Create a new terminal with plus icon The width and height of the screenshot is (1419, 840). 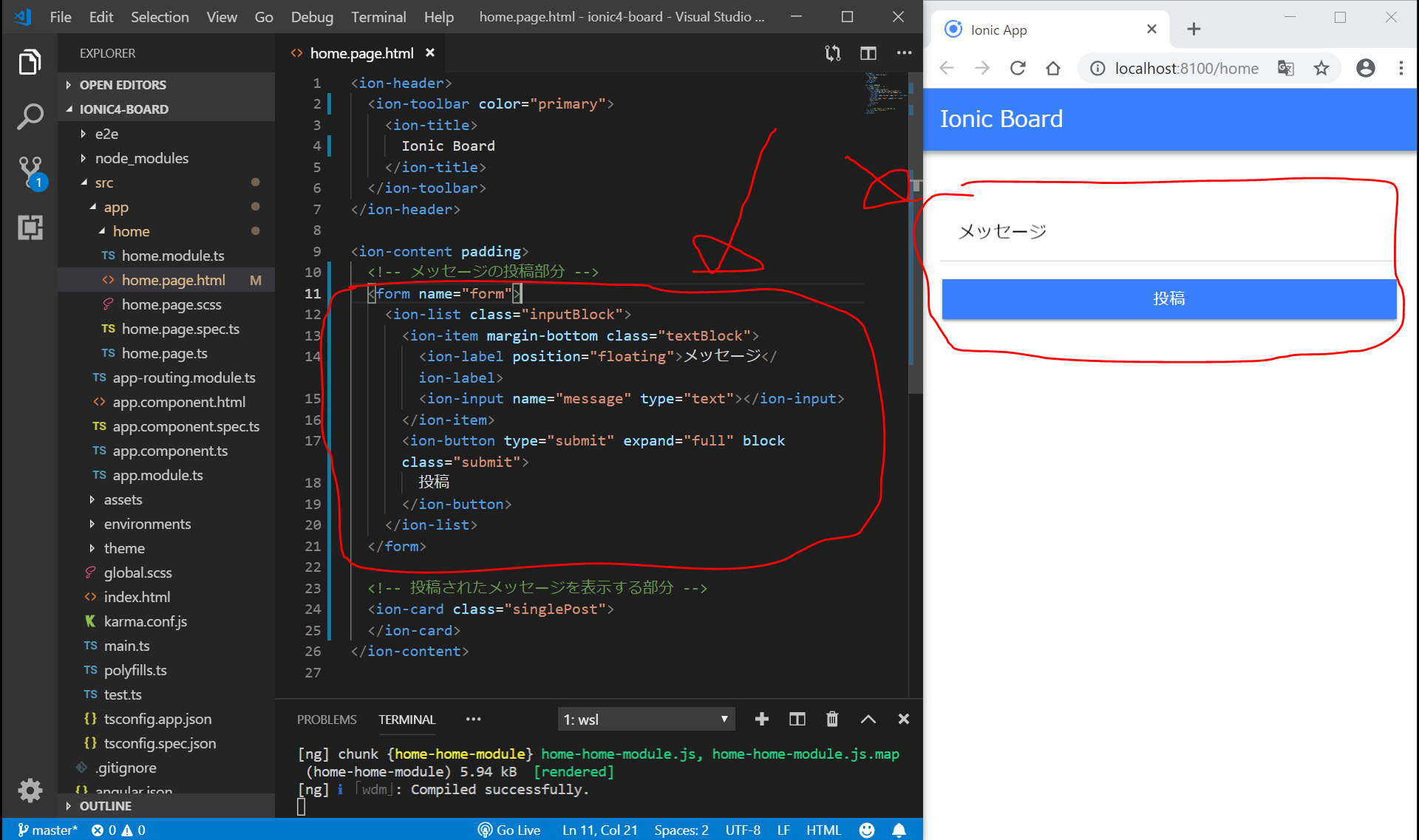[762, 719]
